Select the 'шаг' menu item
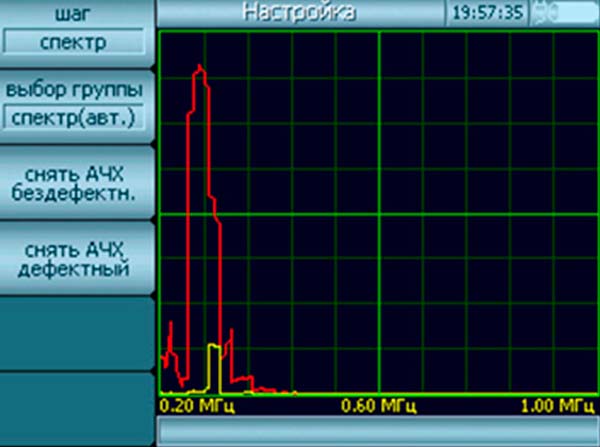Viewport: 600px width, 447px height. [76, 16]
